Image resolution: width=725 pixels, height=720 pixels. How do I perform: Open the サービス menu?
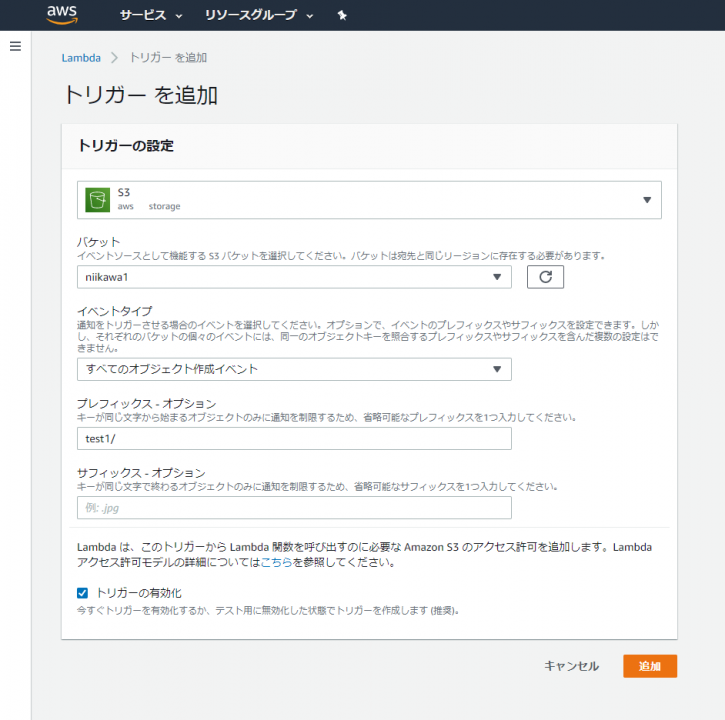pos(151,15)
